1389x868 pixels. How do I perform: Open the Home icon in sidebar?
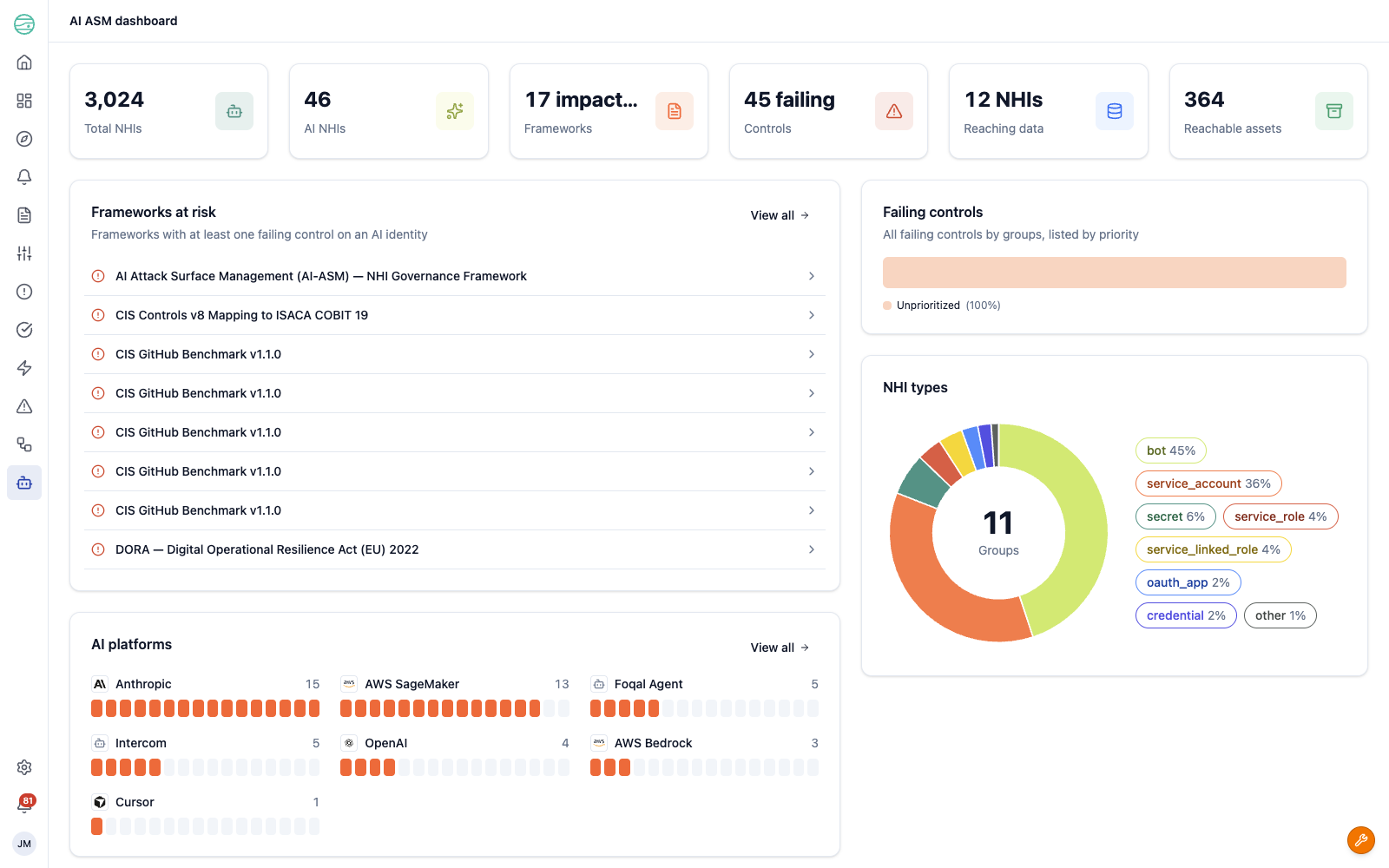pos(24,62)
